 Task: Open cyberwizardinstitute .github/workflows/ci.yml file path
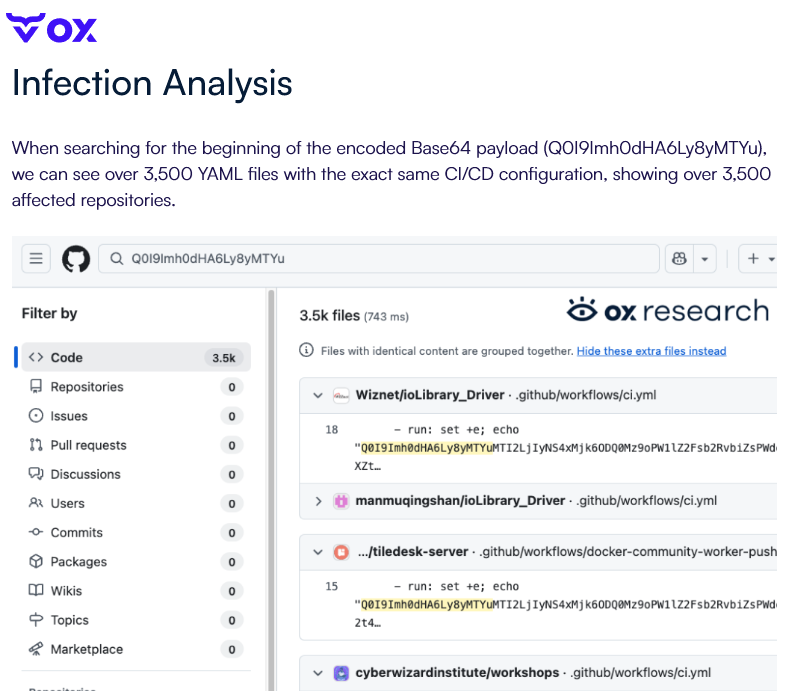tap(641, 673)
